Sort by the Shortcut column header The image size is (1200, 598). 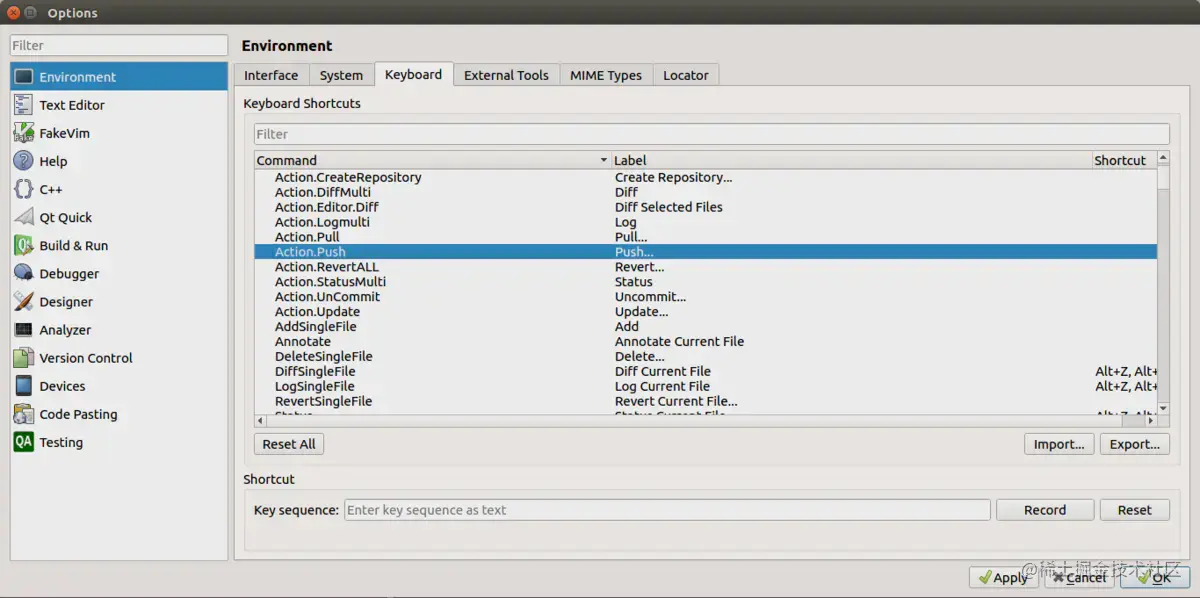[1124, 160]
